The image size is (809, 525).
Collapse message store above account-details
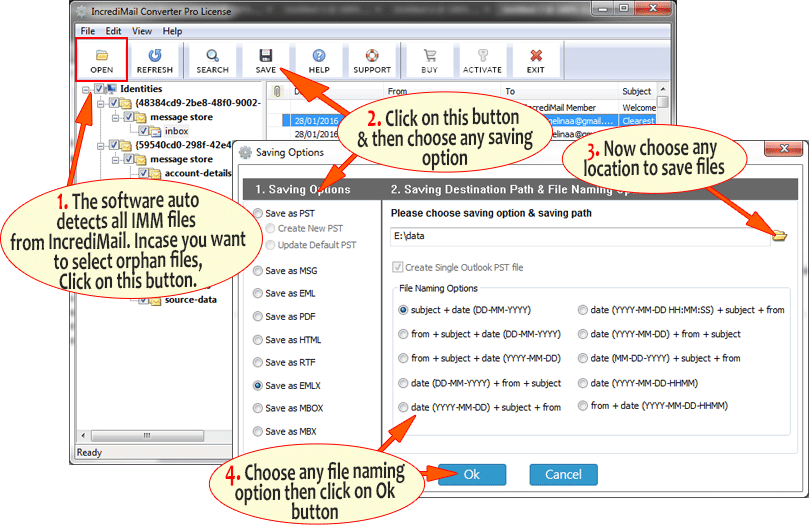click(x=116, y=160)
